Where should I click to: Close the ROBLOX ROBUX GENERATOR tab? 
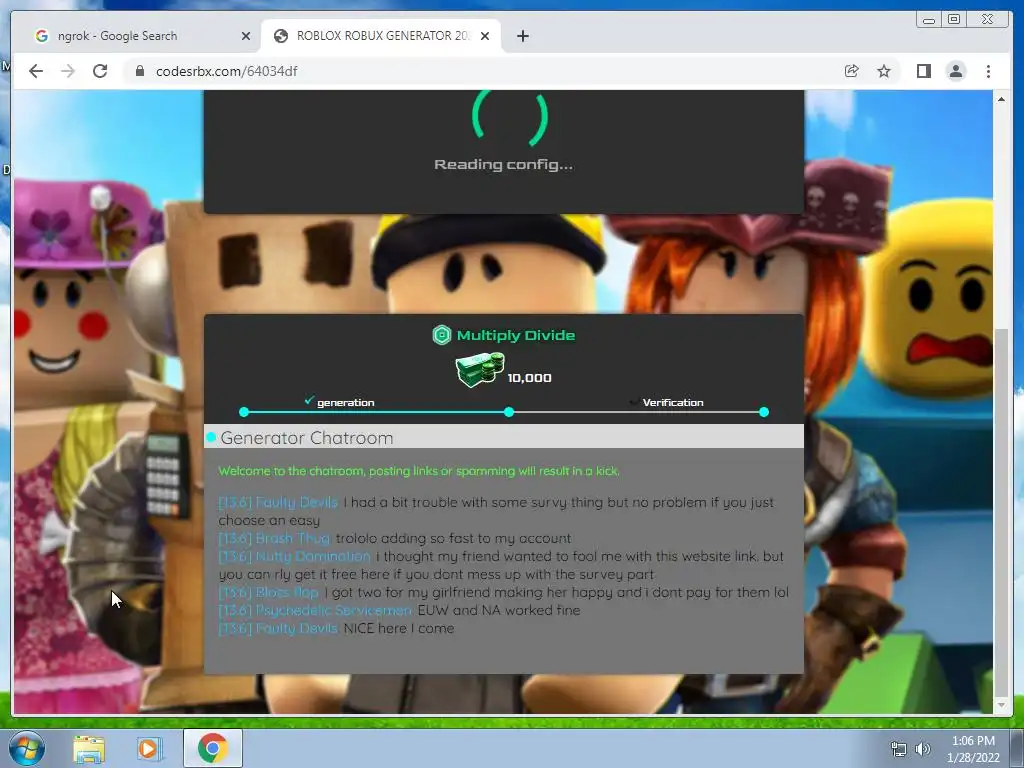pyautogui.click(x=485, y=36)
